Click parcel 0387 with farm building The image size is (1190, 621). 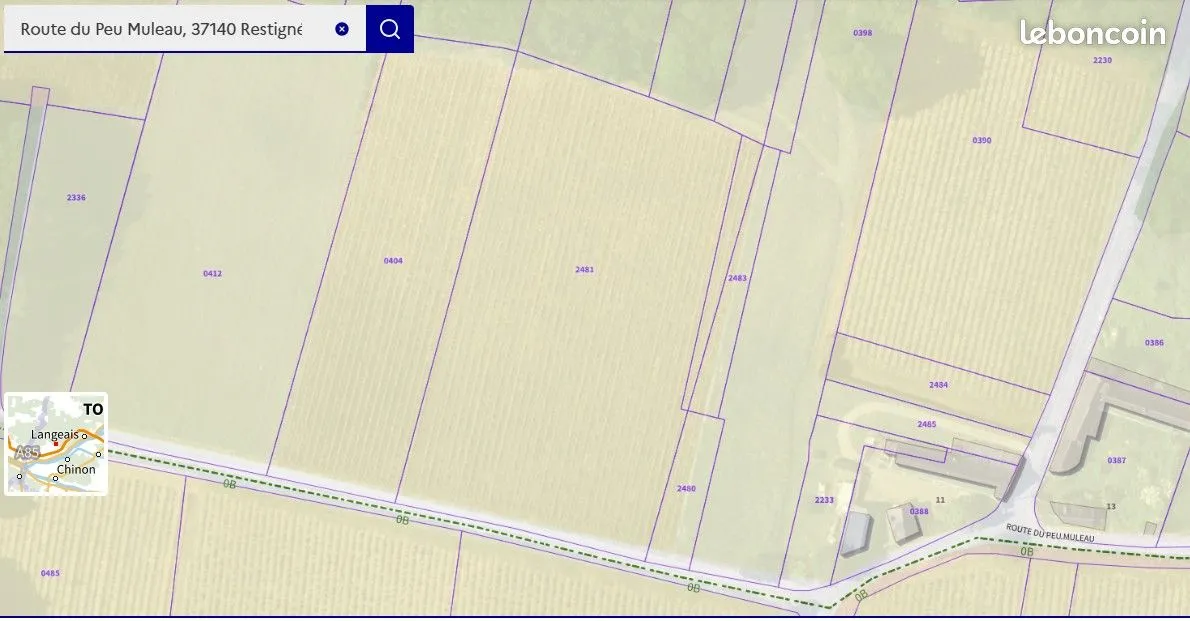pos(1116,460)
